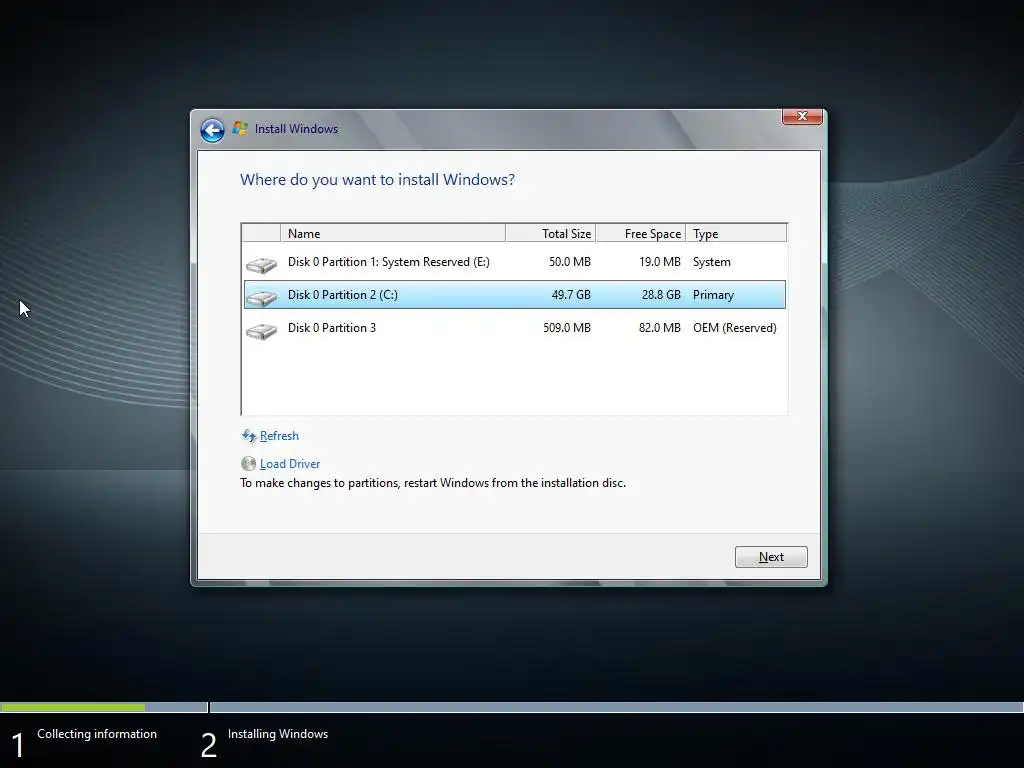Click the 509.0 MB total size cell
The image size is (1024, 768).
(x=567, y=328)
